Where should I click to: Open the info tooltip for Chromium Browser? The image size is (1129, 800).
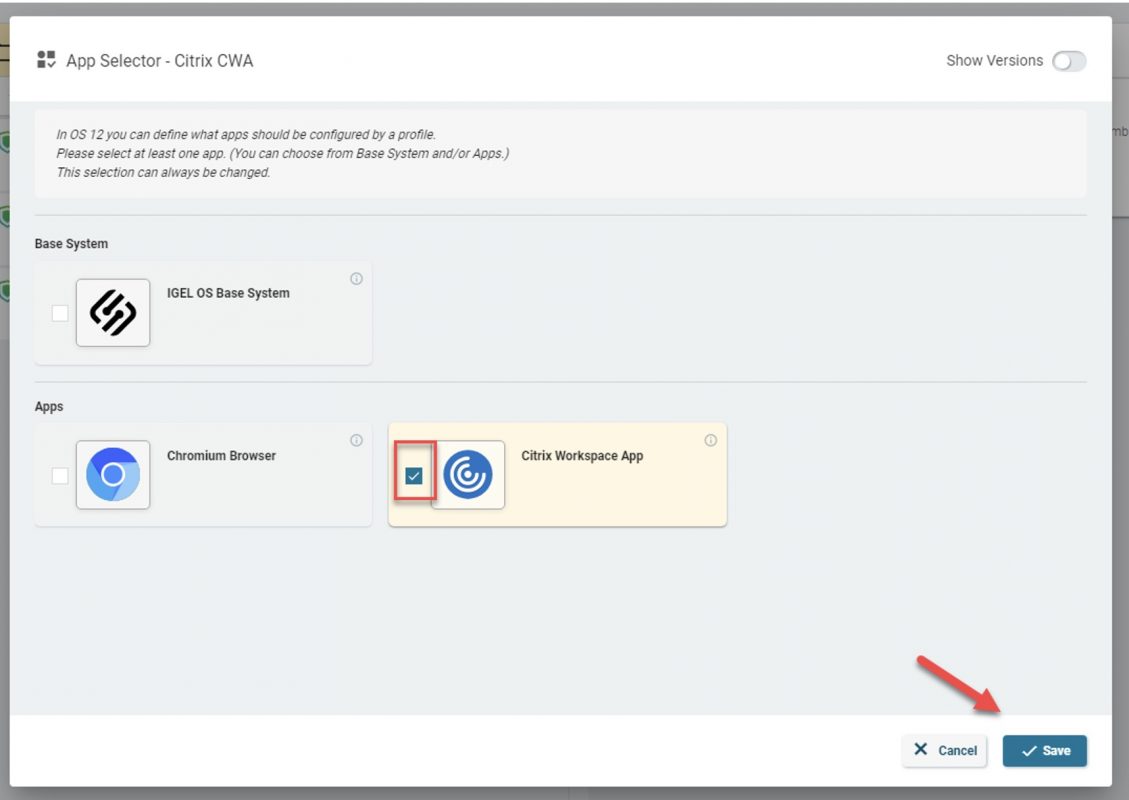[356, 440]
